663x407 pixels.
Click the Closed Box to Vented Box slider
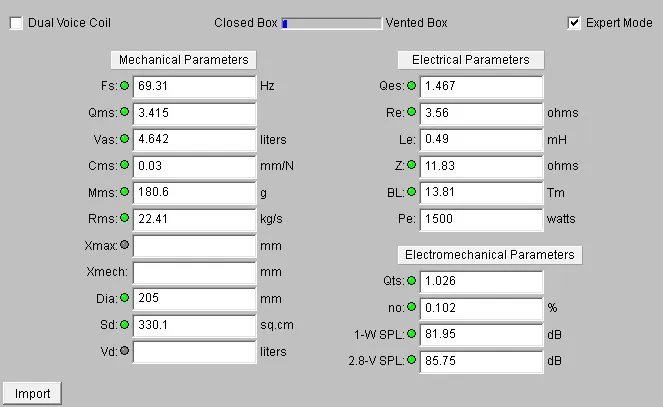pos(331,23)
